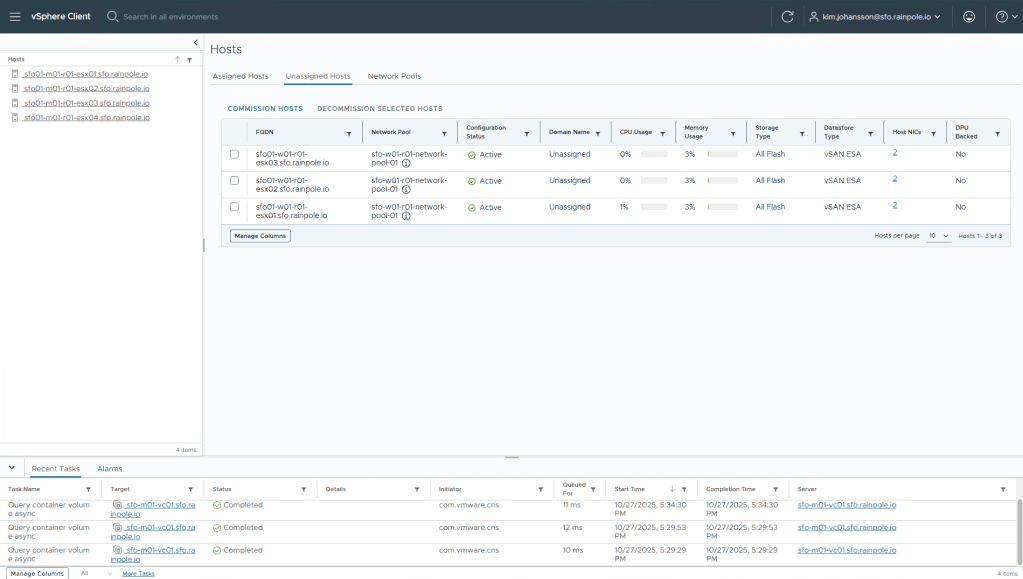
Task: Open the Network Pools tab
Action: click(x=394, y=76)
